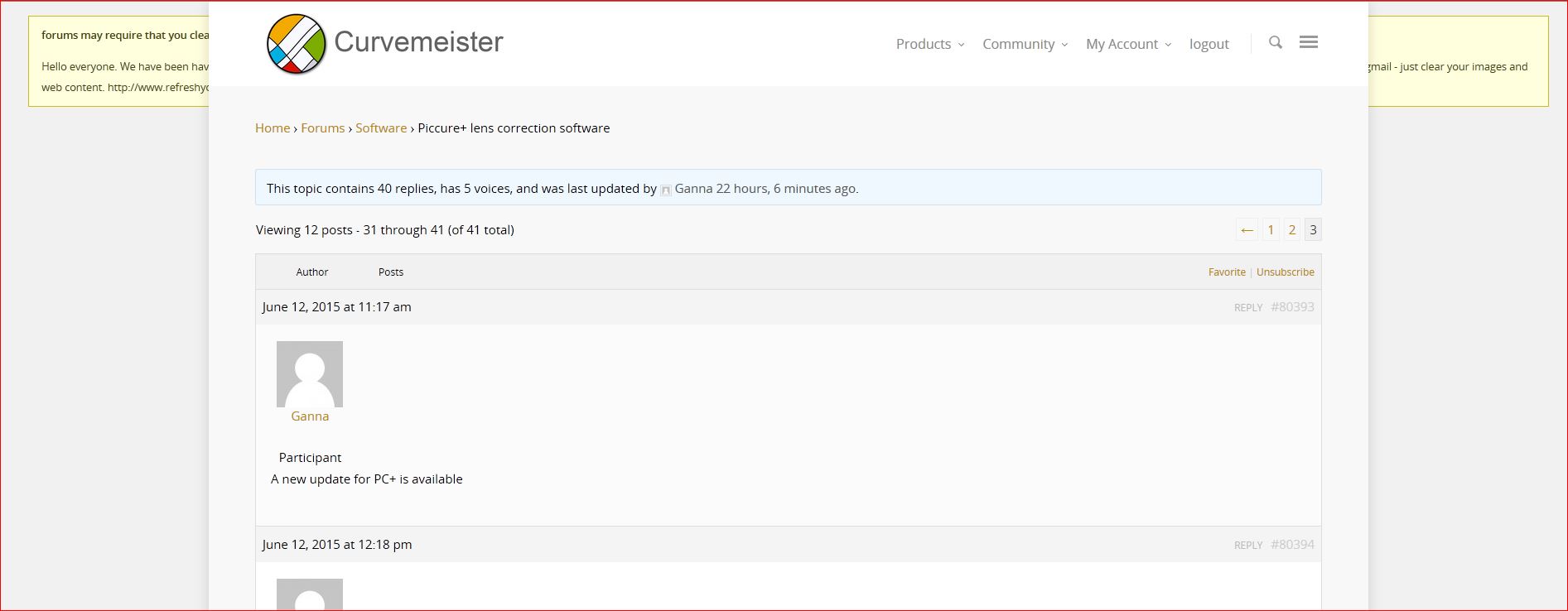Reply to post #80394
The image size is (1568, 611).
(1248, 545)
